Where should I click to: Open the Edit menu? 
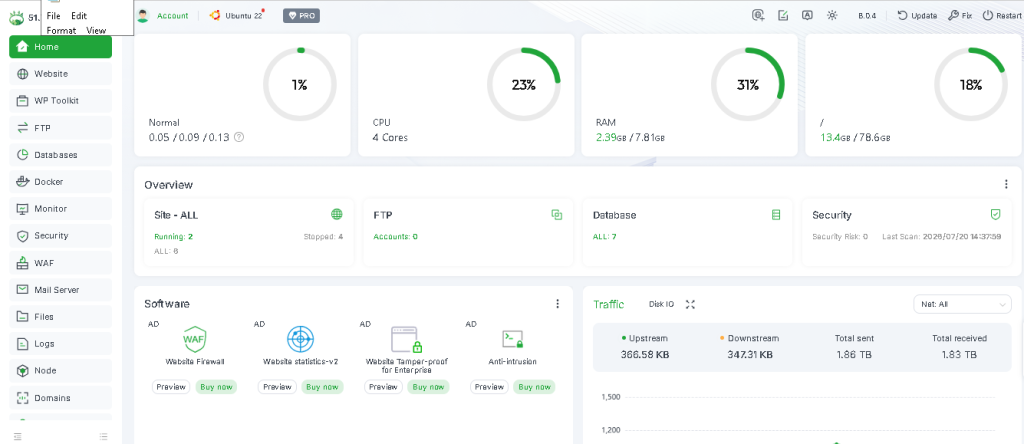pyautogui.click(x=79, y=16)
